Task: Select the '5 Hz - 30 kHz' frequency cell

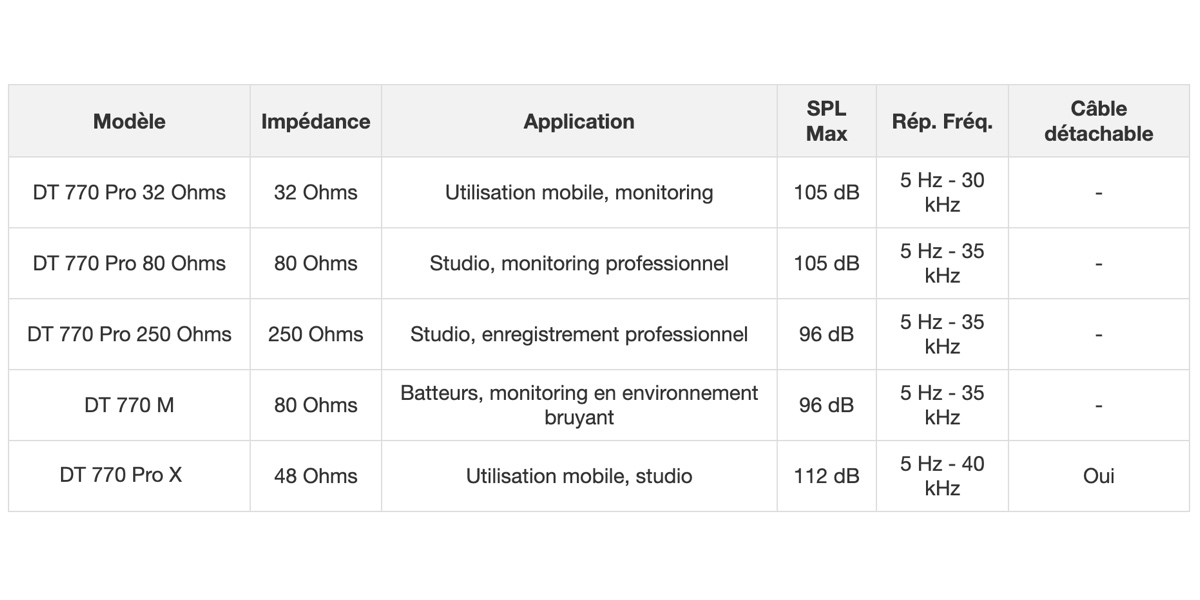Action: [942, 192]
